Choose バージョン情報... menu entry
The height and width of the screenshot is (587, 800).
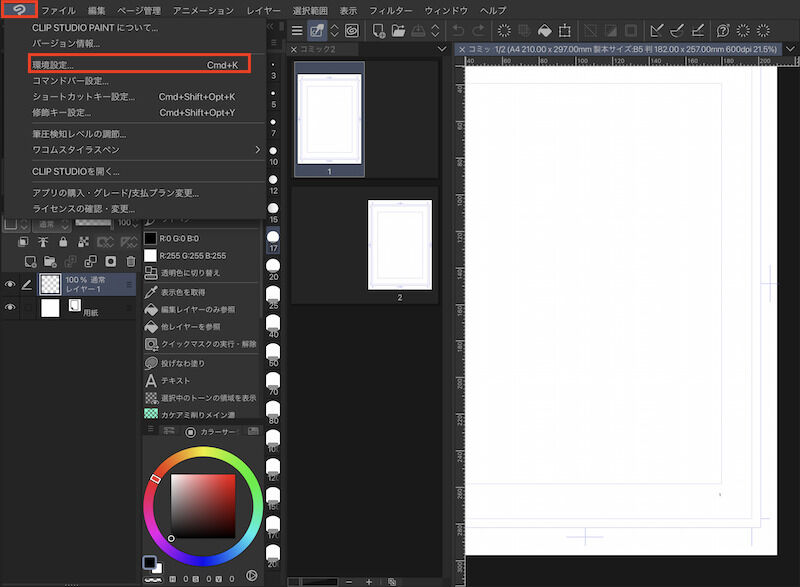[66, 43]
